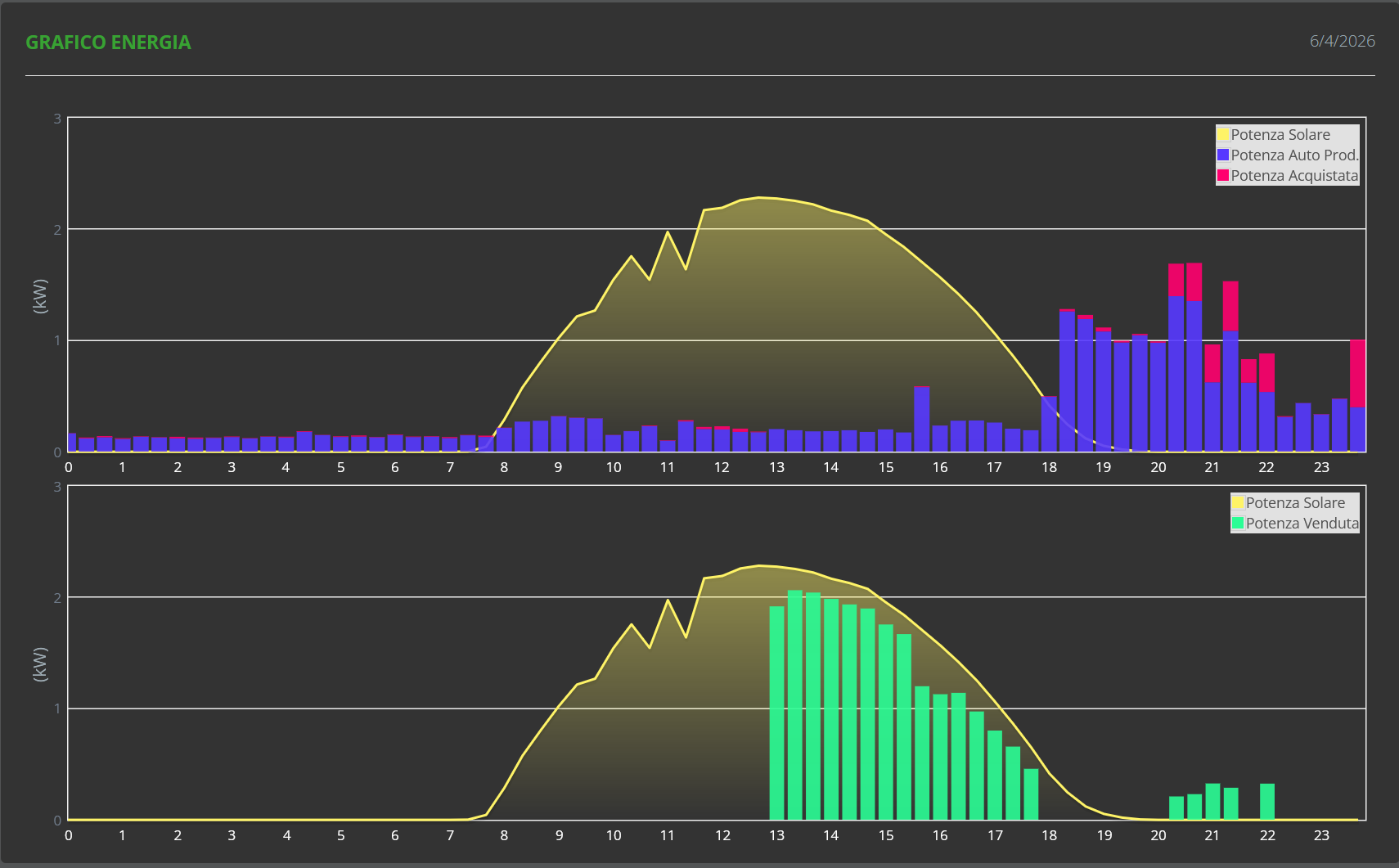Click hour 12 label on top chart axis

click(722, 467)
